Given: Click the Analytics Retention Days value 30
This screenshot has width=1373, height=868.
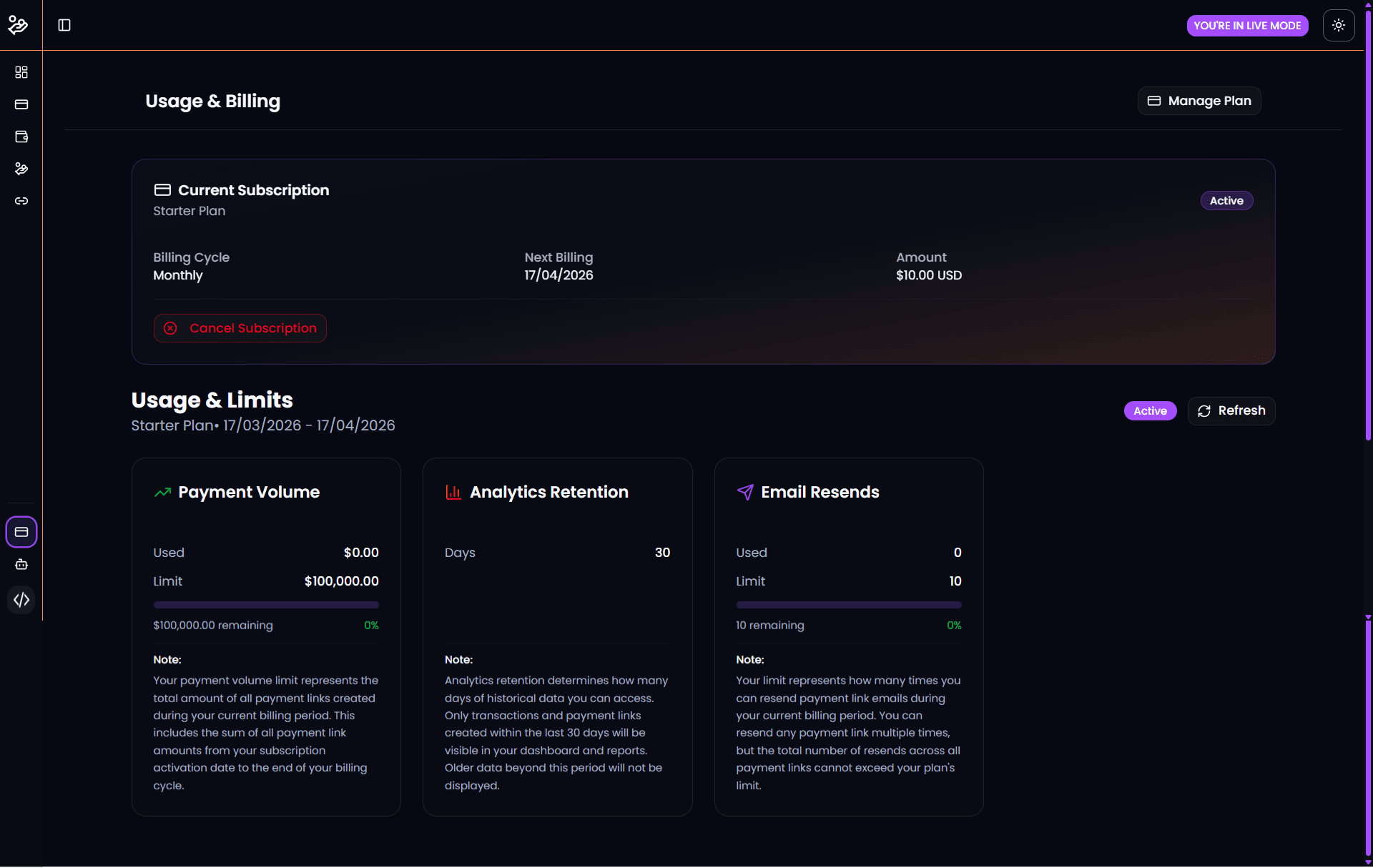Looking at the screenshot, I should (662, 553).
